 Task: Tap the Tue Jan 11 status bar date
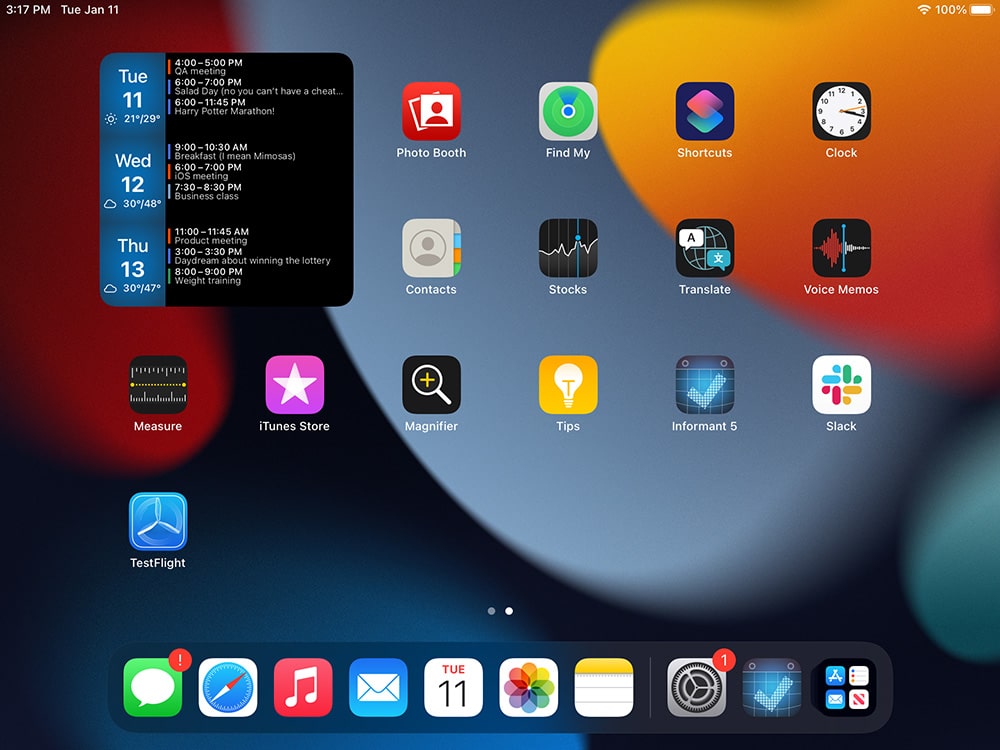point(90,10)
